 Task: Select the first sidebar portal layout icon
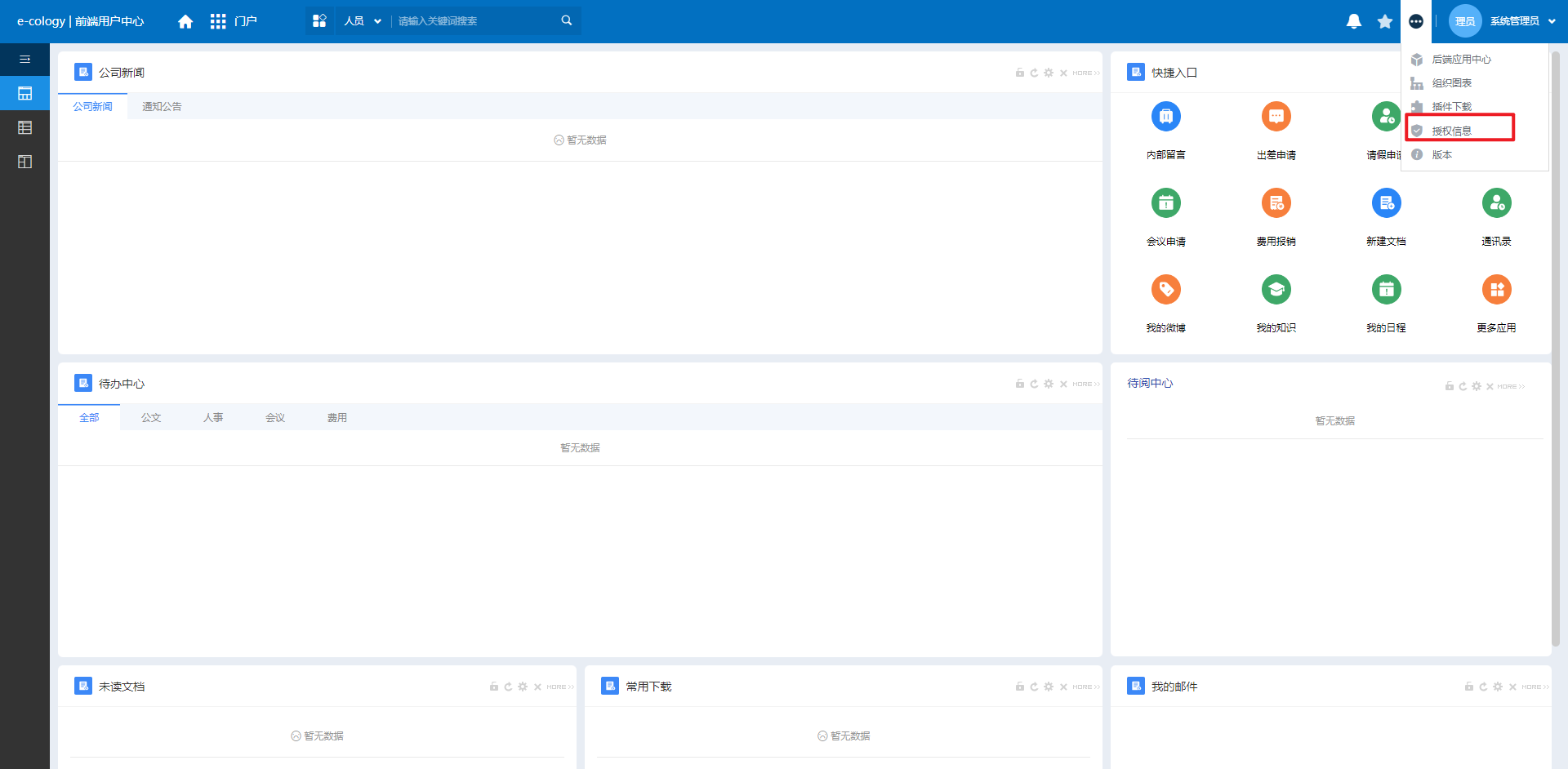point(24,94)
